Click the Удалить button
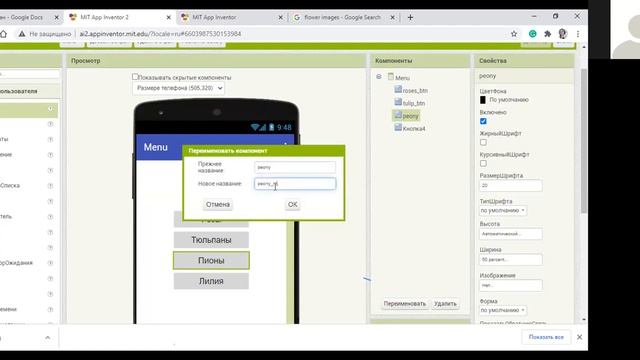The image size is (640, 360). click(x=445, y=304)
